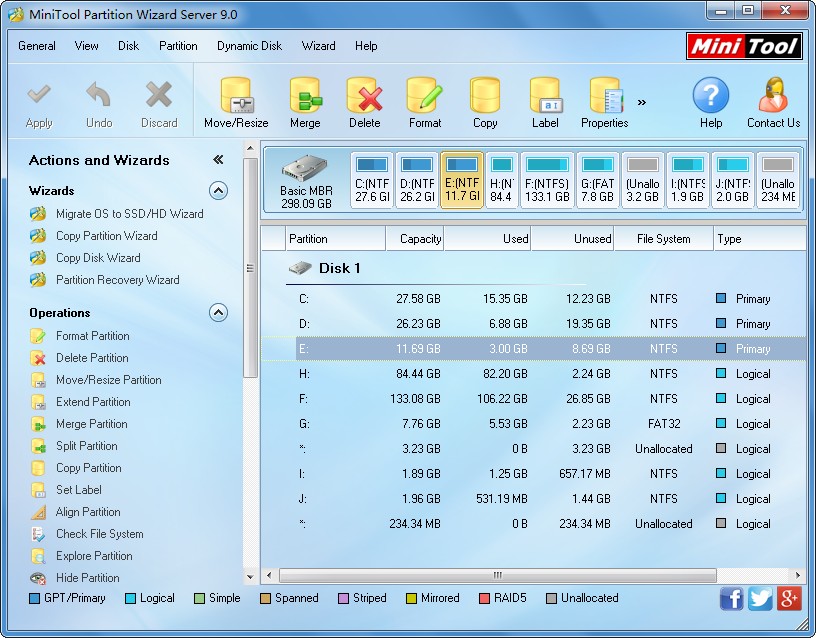Click Move/Resize Partition operation
Image resolution: width=816 pixels, height=638 pixels.
coord(109,380)
